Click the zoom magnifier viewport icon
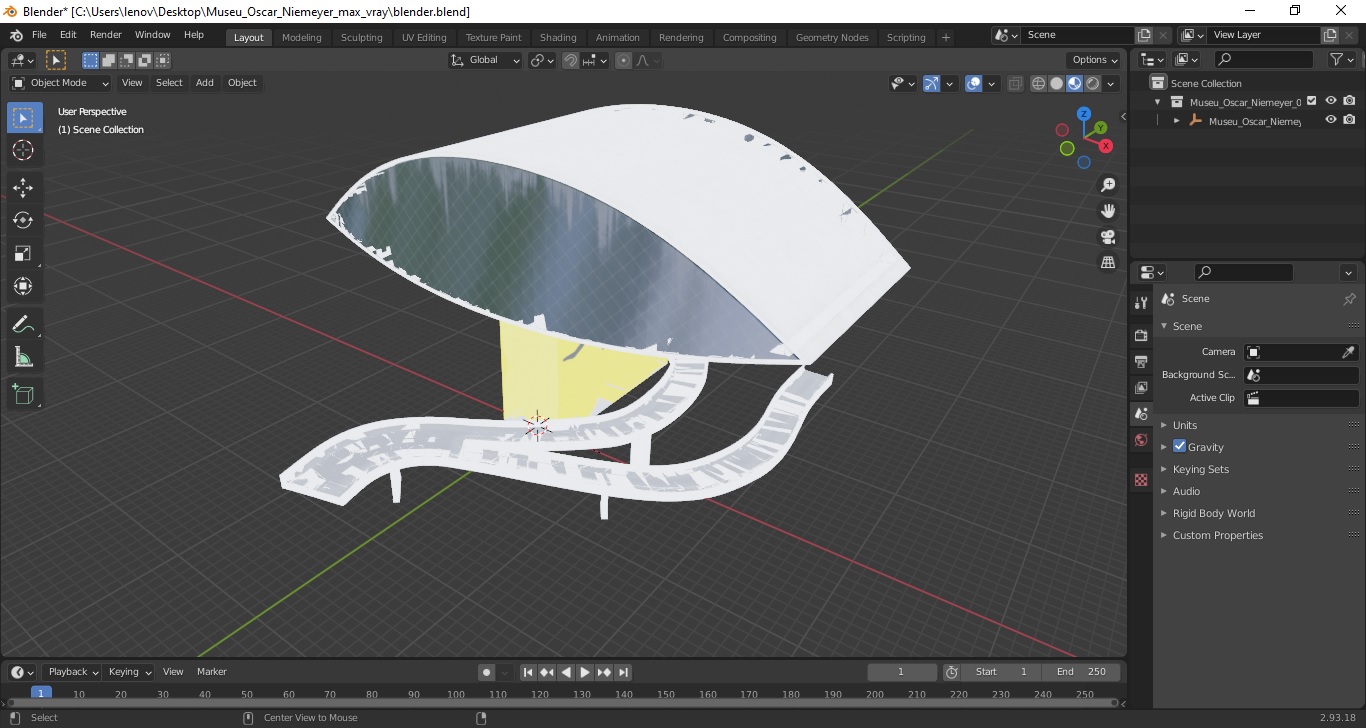Image resolution: width=1366 pixels, height=728 pixels. click(x=1108, y=185)
